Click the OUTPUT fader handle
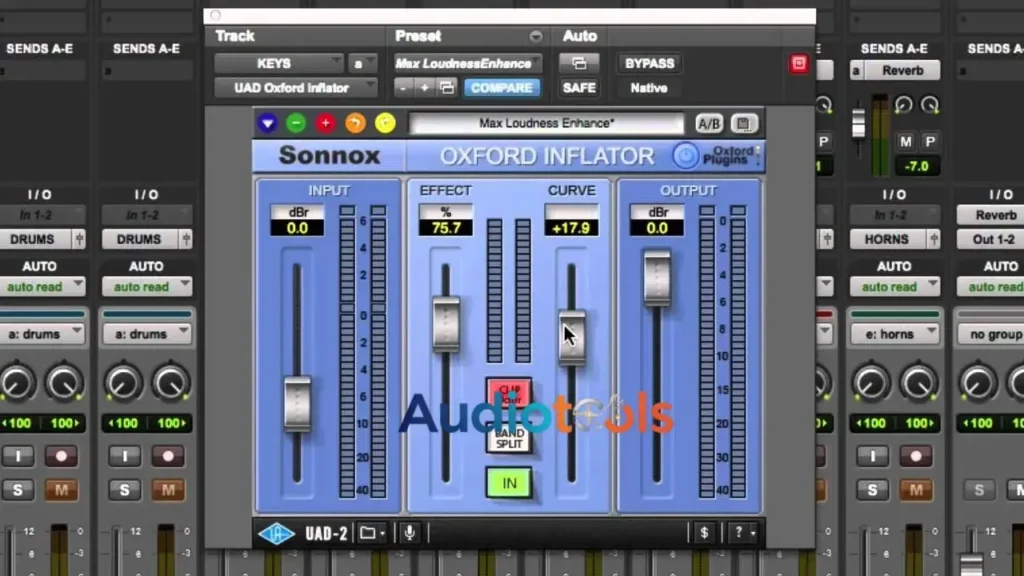 [657, 278]
